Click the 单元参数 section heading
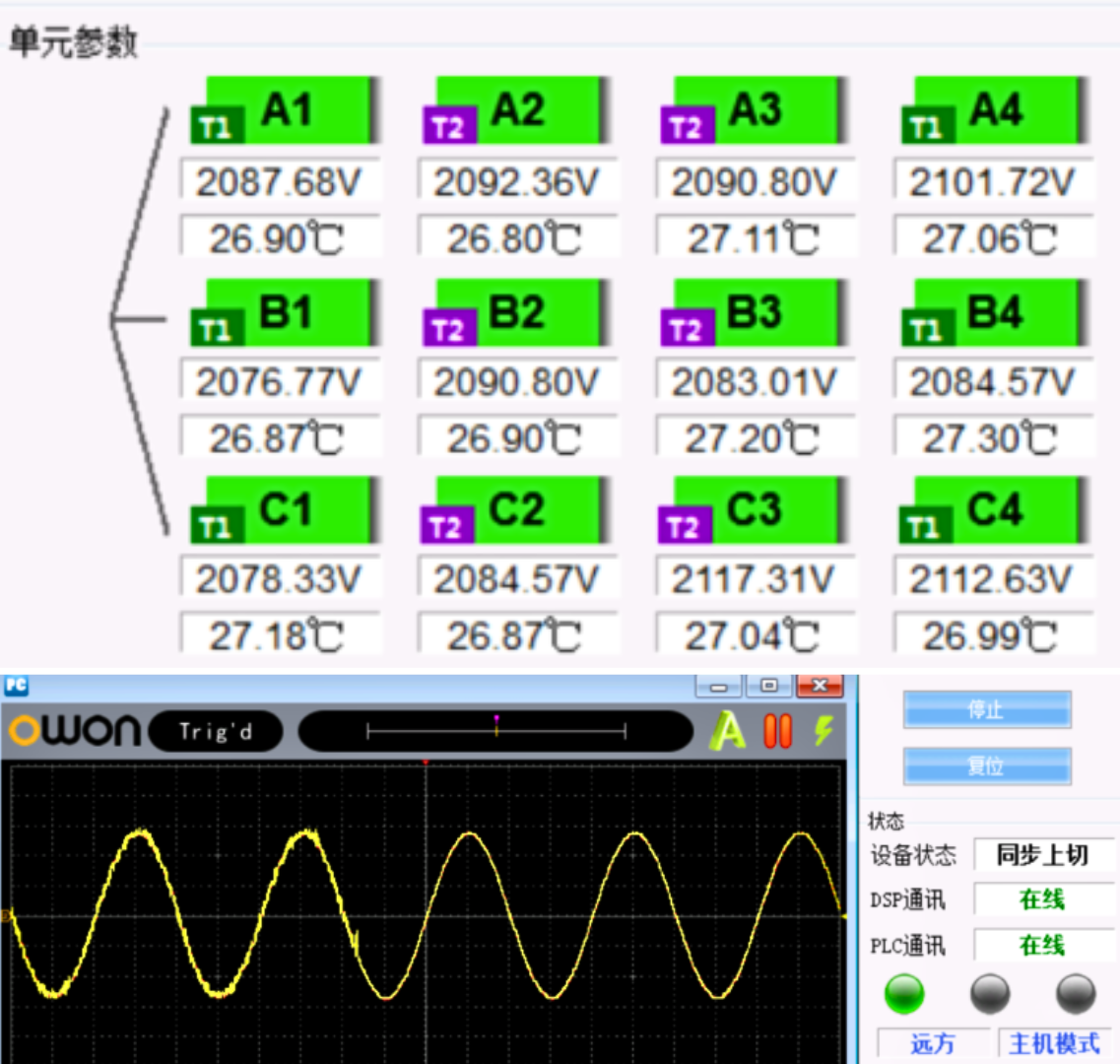 coord(74,41)
